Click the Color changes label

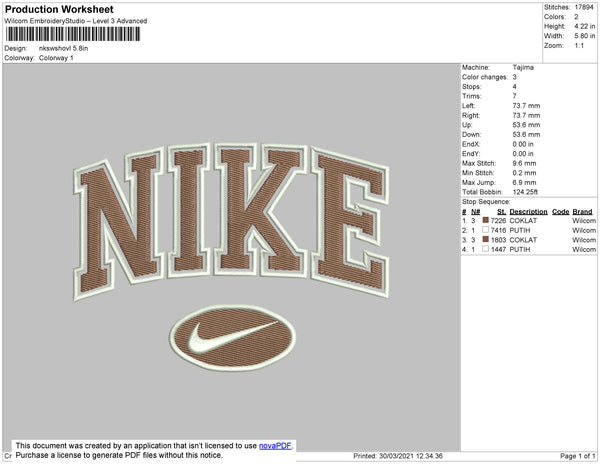tap(485, 77)
